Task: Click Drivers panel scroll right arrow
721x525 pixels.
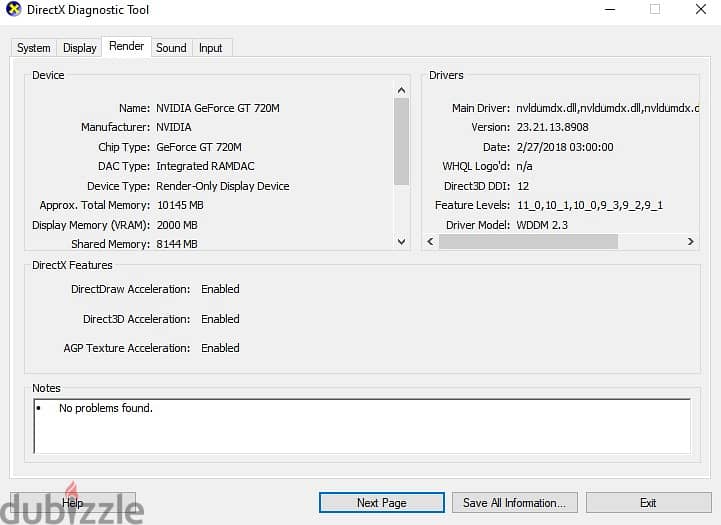Action: pyautogui.click(x=690, y=241)
